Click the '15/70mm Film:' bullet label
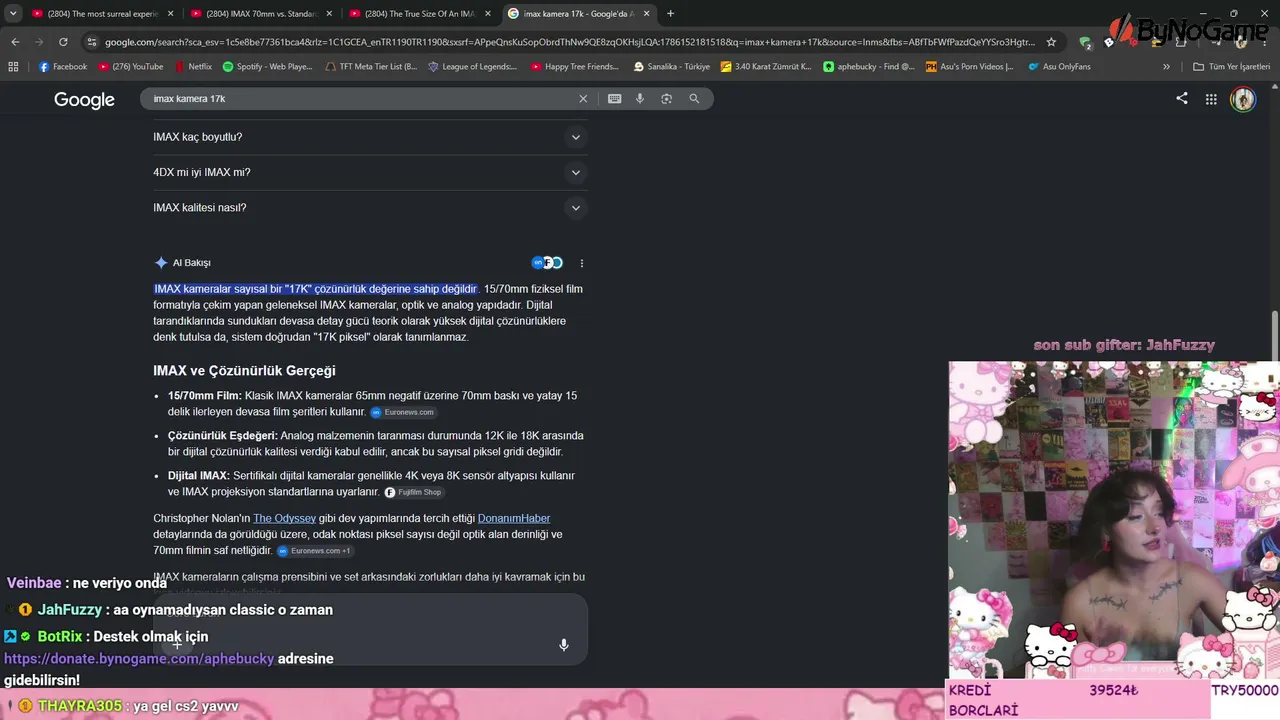 click(x=205, y=396)
